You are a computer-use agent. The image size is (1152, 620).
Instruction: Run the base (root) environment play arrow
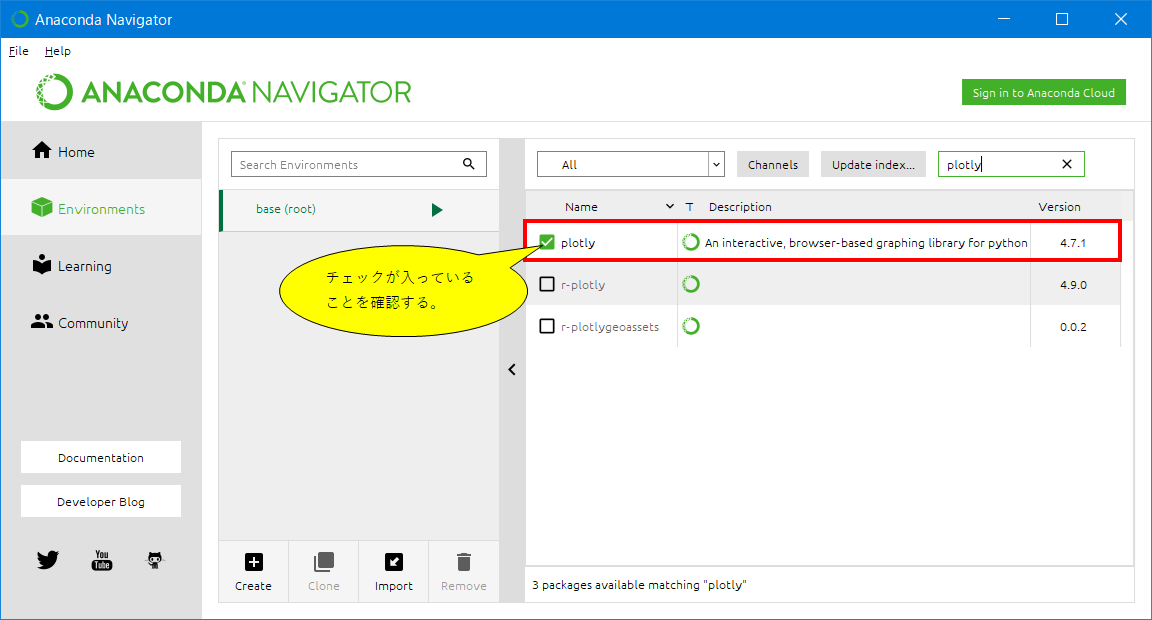(x=437, y=210)
